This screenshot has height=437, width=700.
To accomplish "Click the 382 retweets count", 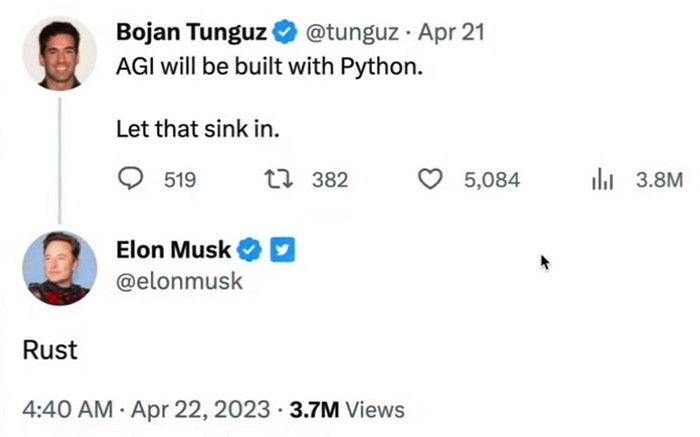I will click(x=330, y=180).
